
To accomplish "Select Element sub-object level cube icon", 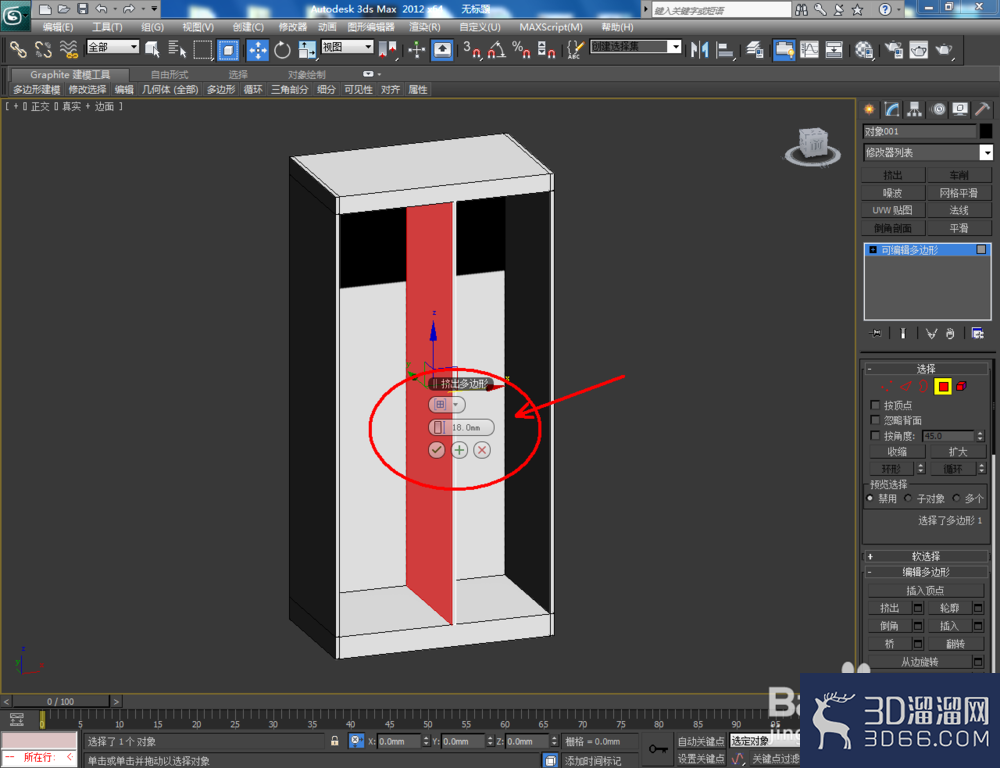I will (x=961, y=386).
